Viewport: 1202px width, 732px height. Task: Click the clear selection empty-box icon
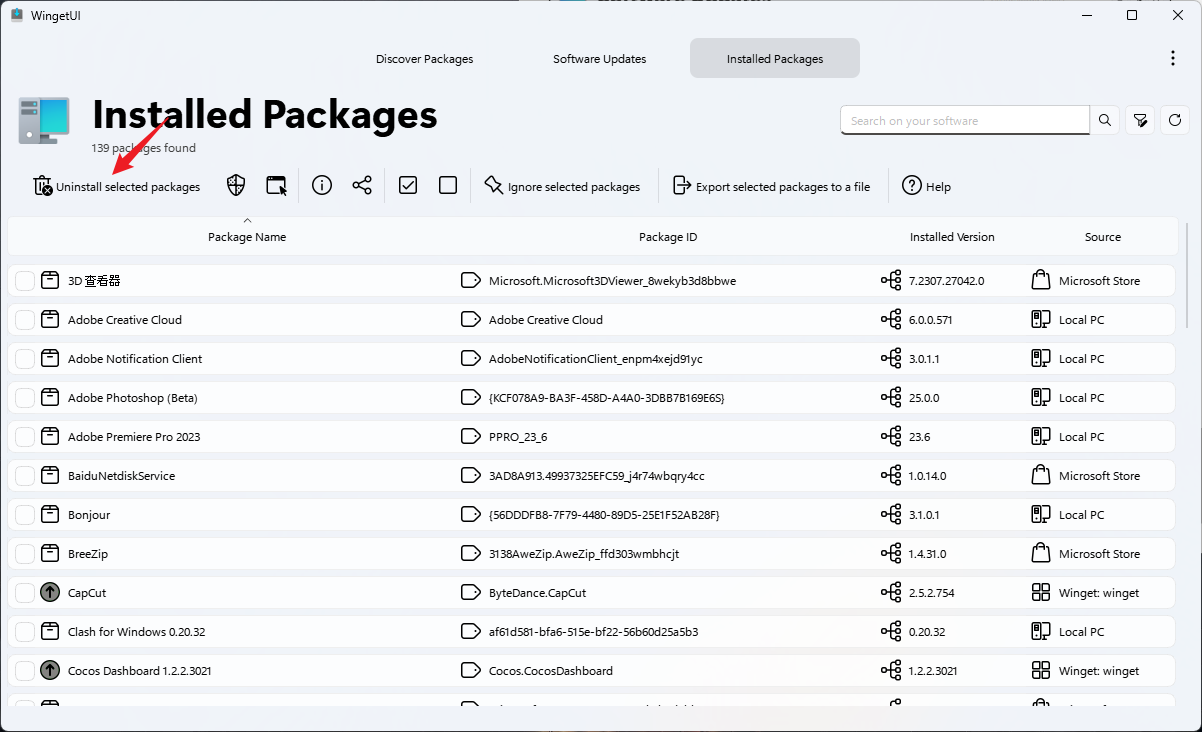448,186
